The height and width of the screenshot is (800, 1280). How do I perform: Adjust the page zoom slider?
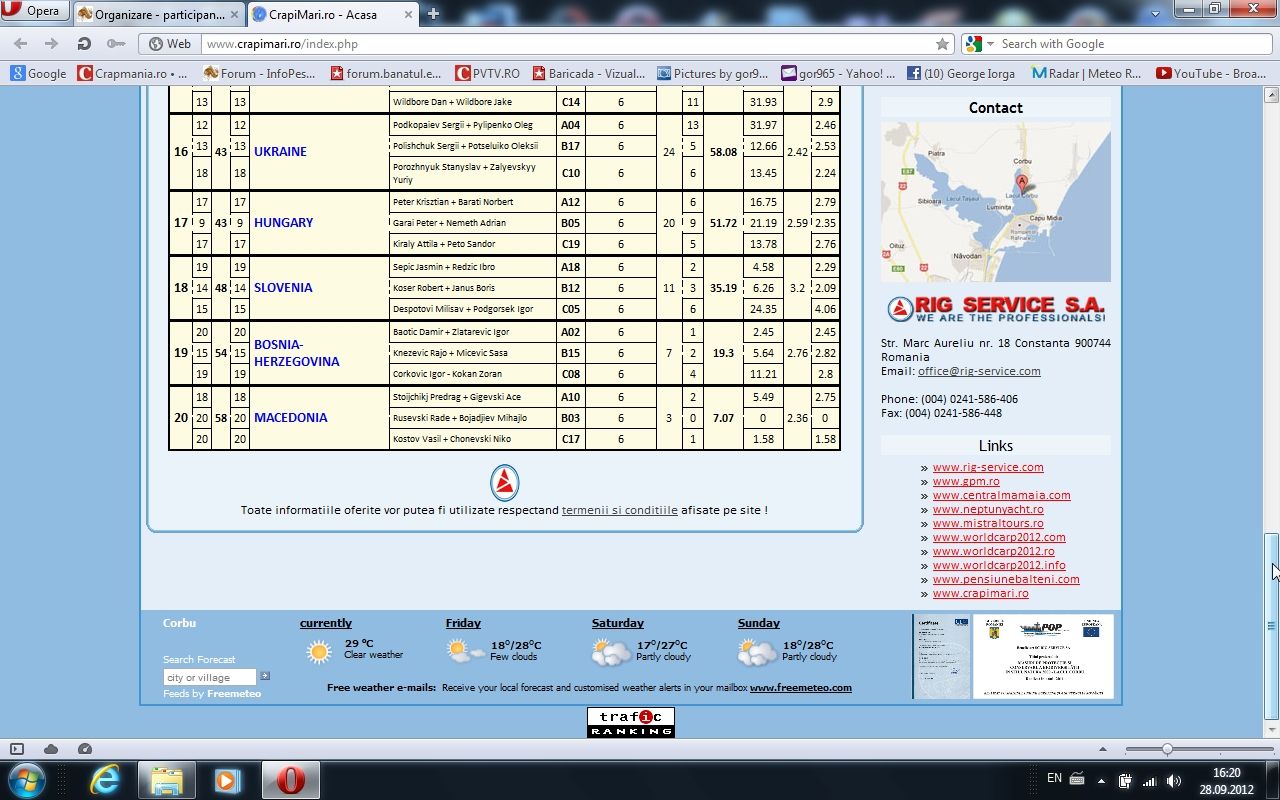point(1167,749)
